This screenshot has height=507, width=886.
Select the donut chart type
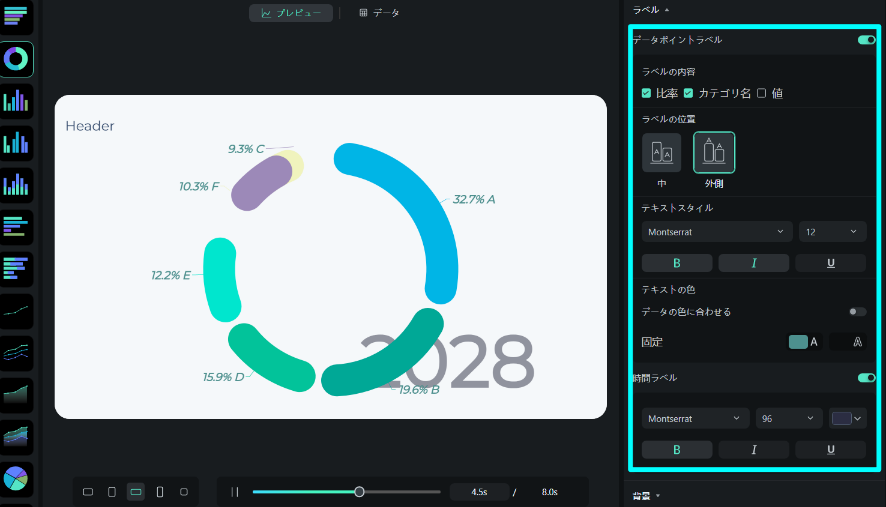pos(16,59)
